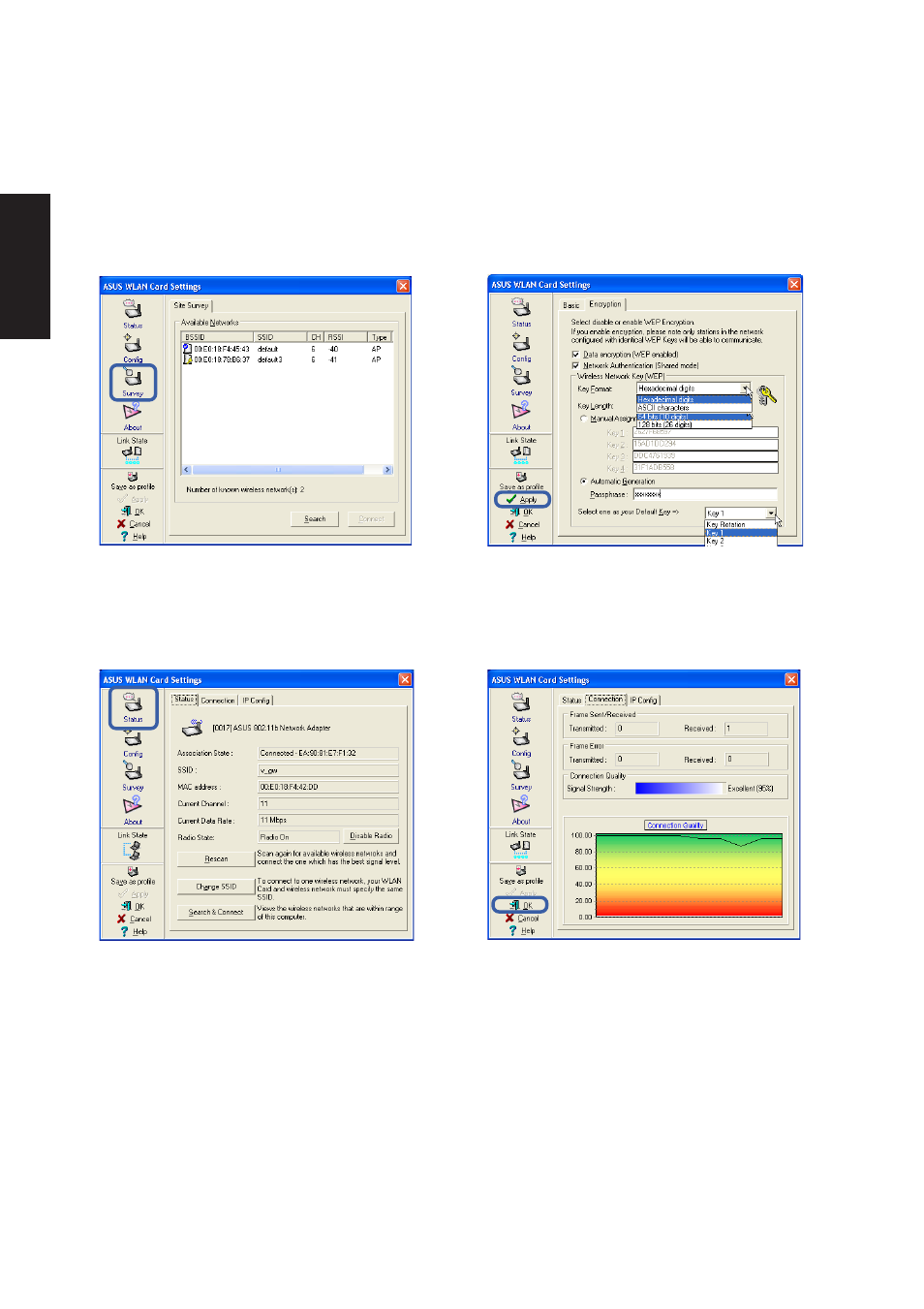The width and height of the screenshot is (924, 1309).
Task: Open Status page in Site Survey window
Action: click(132, 313)
